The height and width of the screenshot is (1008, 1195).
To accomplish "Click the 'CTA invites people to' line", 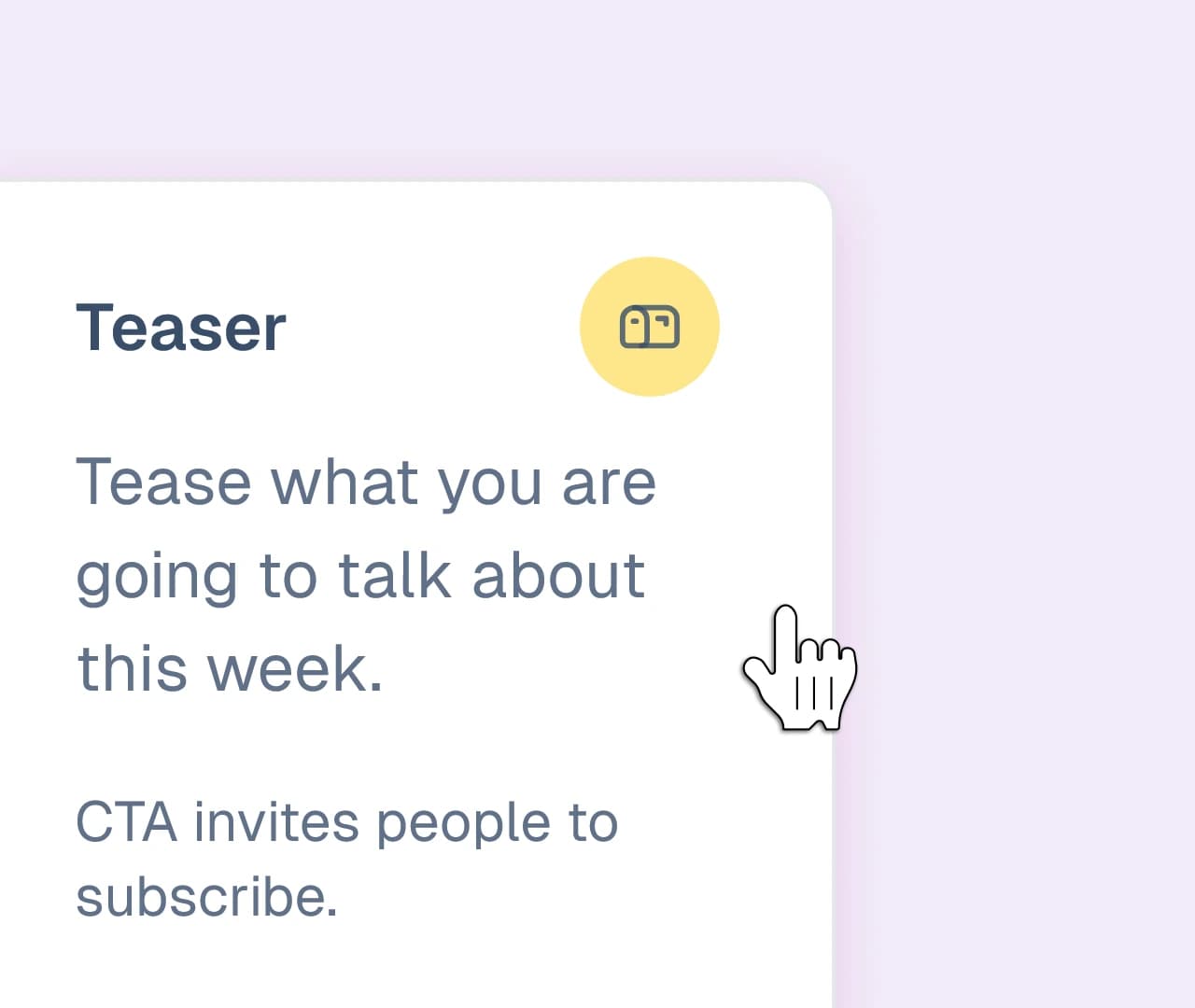I will [346, 823].
